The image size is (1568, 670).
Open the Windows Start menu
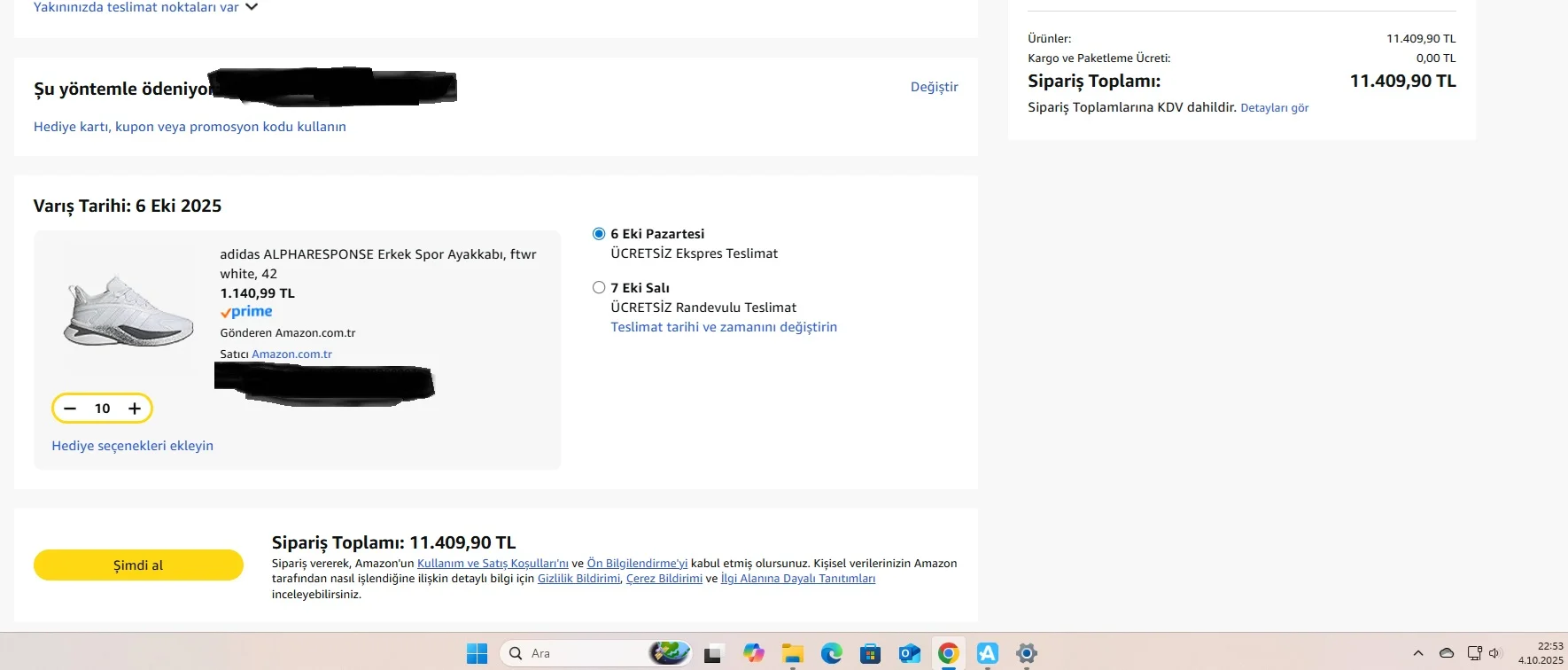pyautogui.click(x=477, y=654)
